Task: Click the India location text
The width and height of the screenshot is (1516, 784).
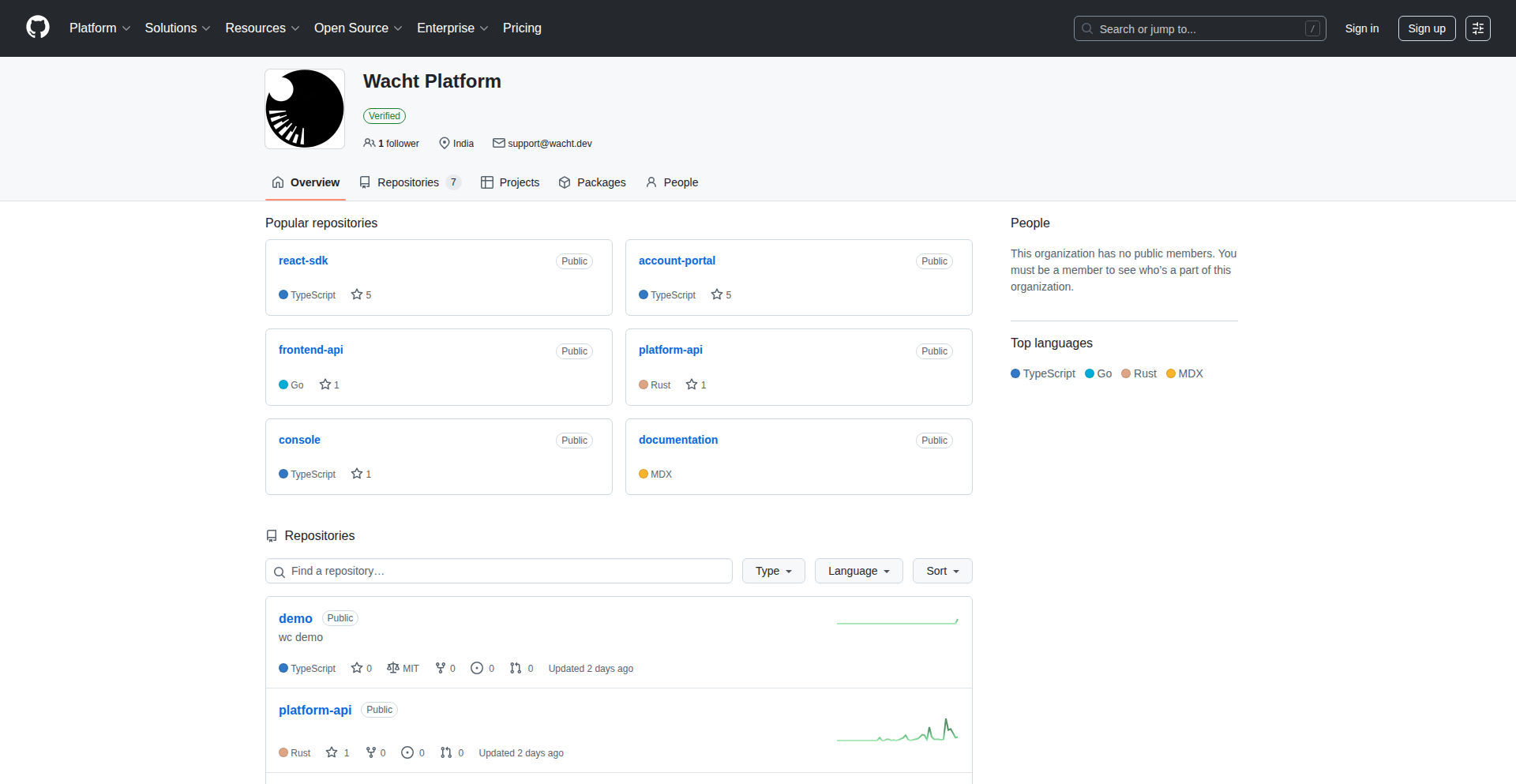Action: (x=463, y=144)
